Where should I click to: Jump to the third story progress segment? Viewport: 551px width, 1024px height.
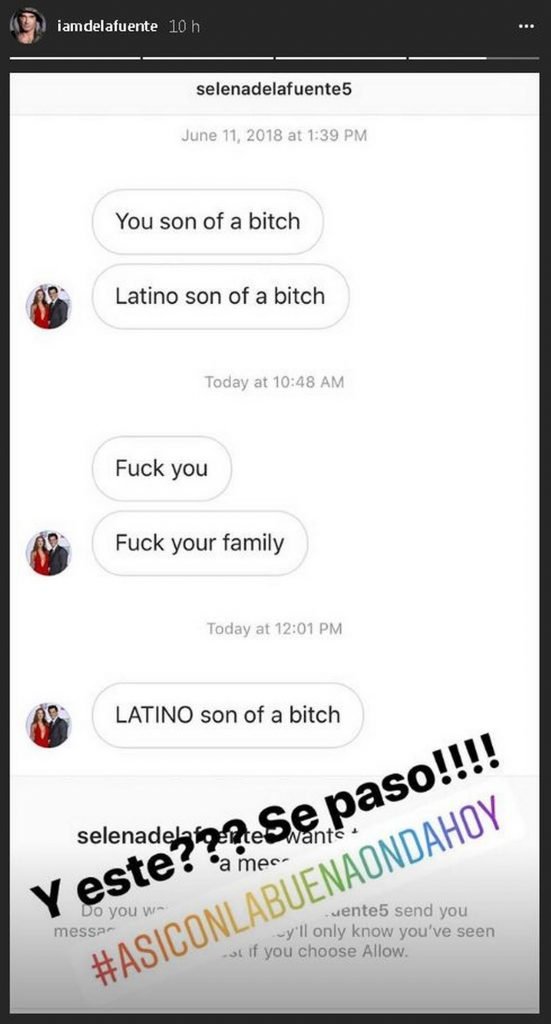click(340, 58)
